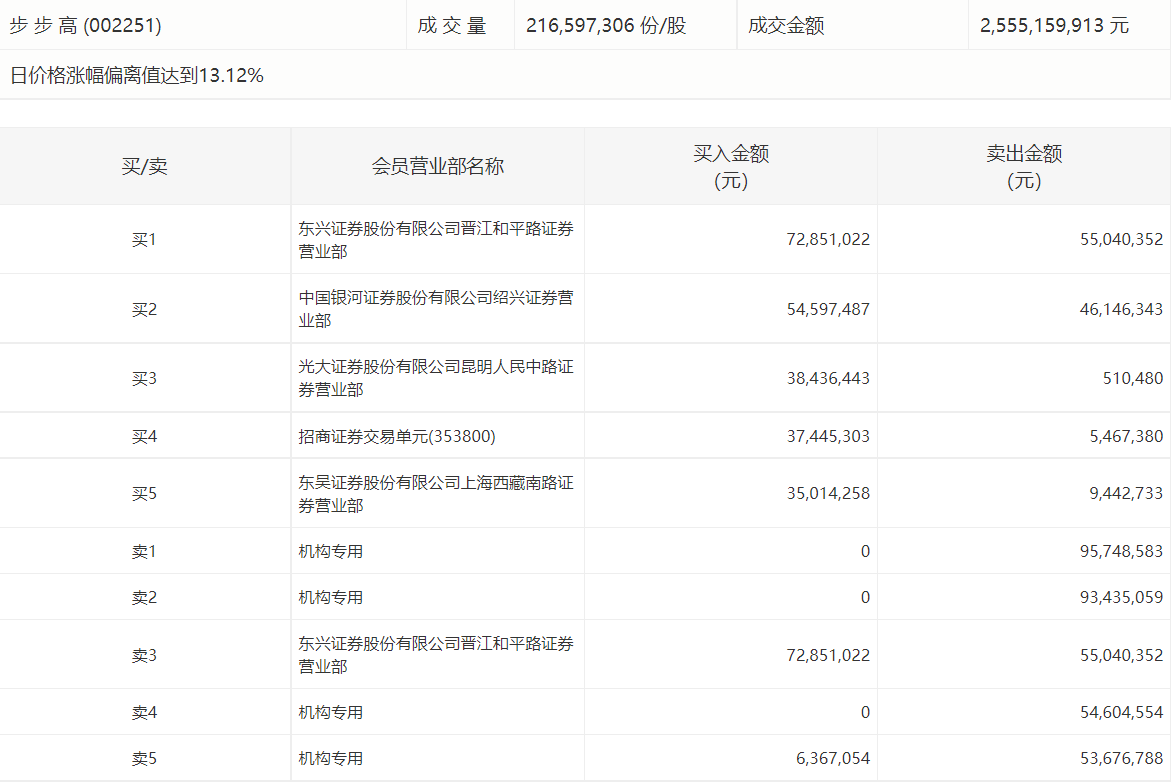This screenshot has width=1171, height=784.
Task: Select buy amount 54,597,487
Action: click(x=828, y=309)
